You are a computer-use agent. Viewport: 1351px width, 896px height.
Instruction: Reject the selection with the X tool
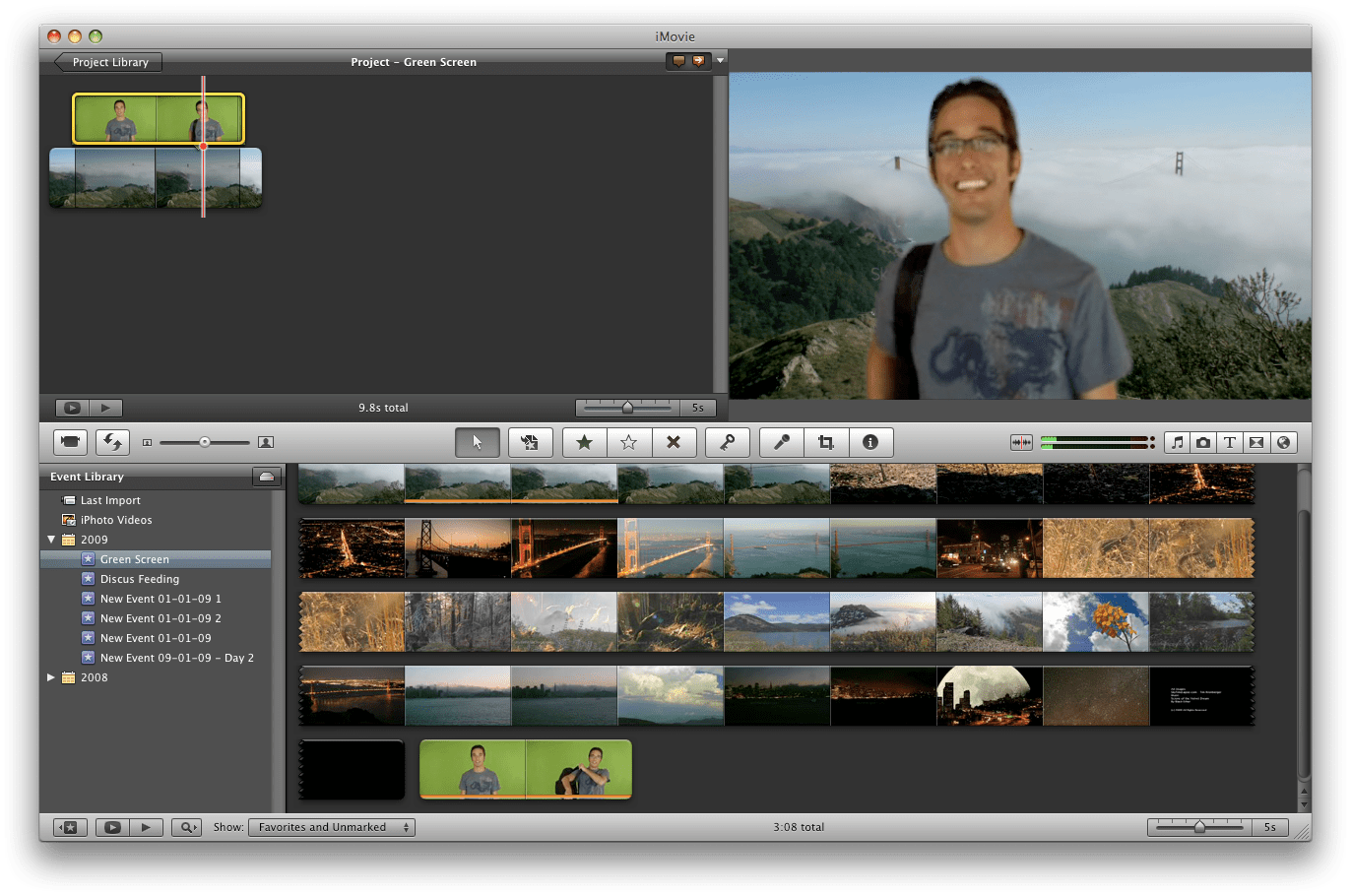coord(675,442)
